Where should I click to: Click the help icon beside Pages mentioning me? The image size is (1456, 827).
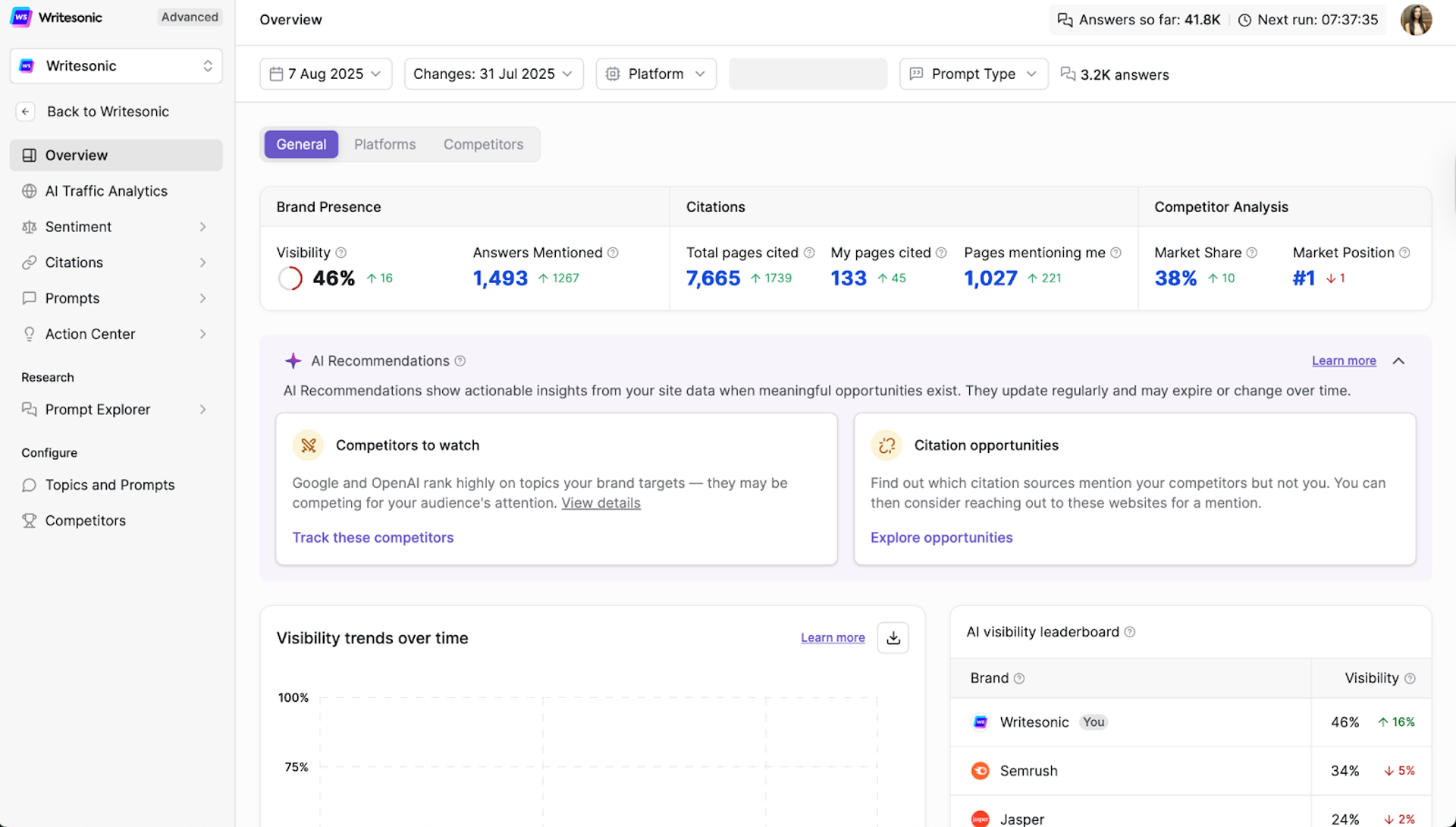click(x=1116, y=253)
